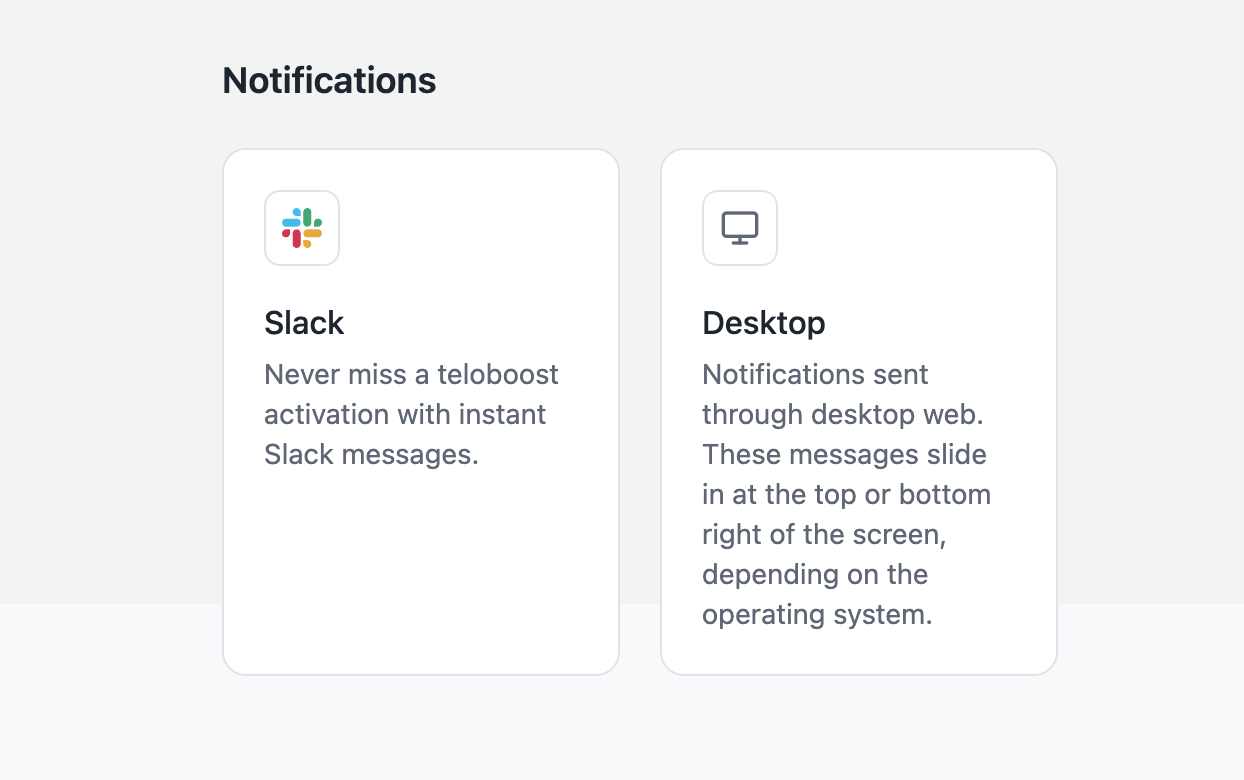1244x780 pixels.
Task: Click "Notifications sent" text in Desktop card
Action: pyautogui.click(x=815, y=375)
